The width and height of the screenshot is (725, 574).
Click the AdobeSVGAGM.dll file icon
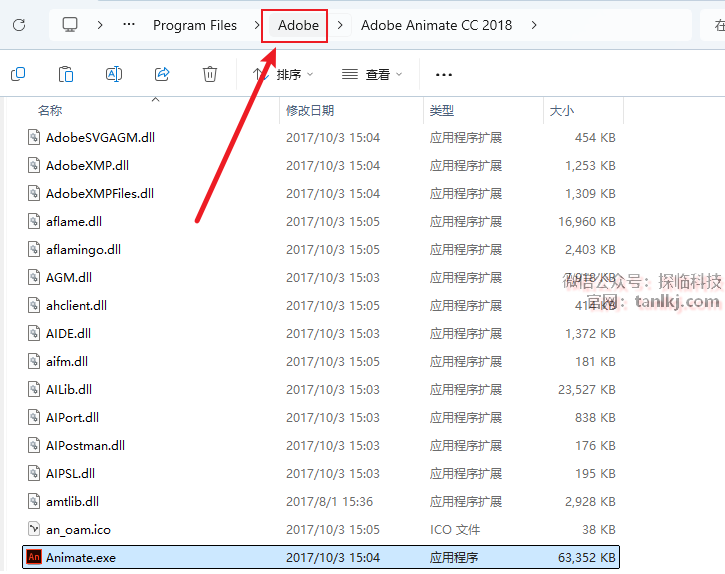(34, 137)
